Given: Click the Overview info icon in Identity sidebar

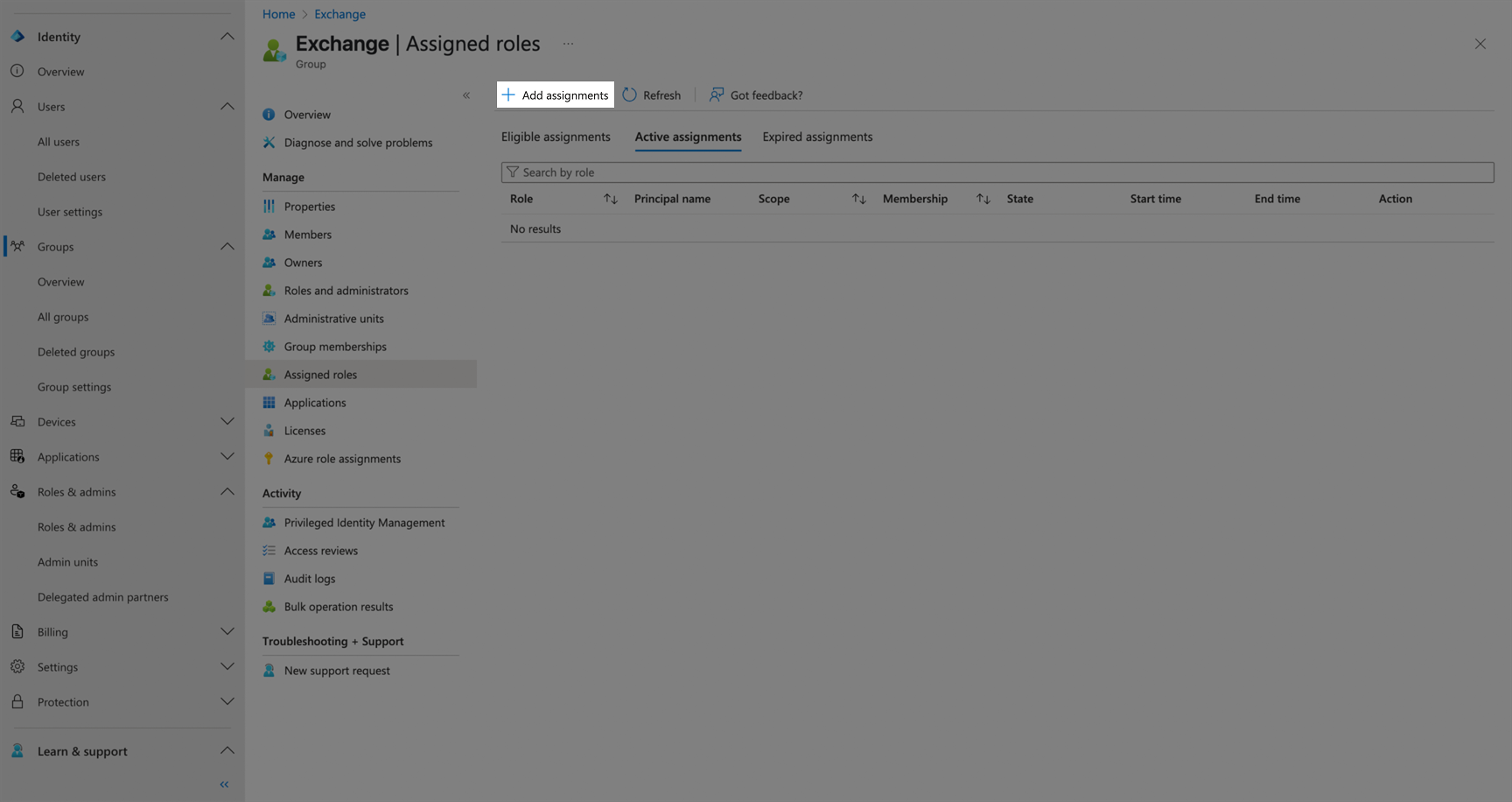Looking at the screenshot, I should (x=17, y=71).
